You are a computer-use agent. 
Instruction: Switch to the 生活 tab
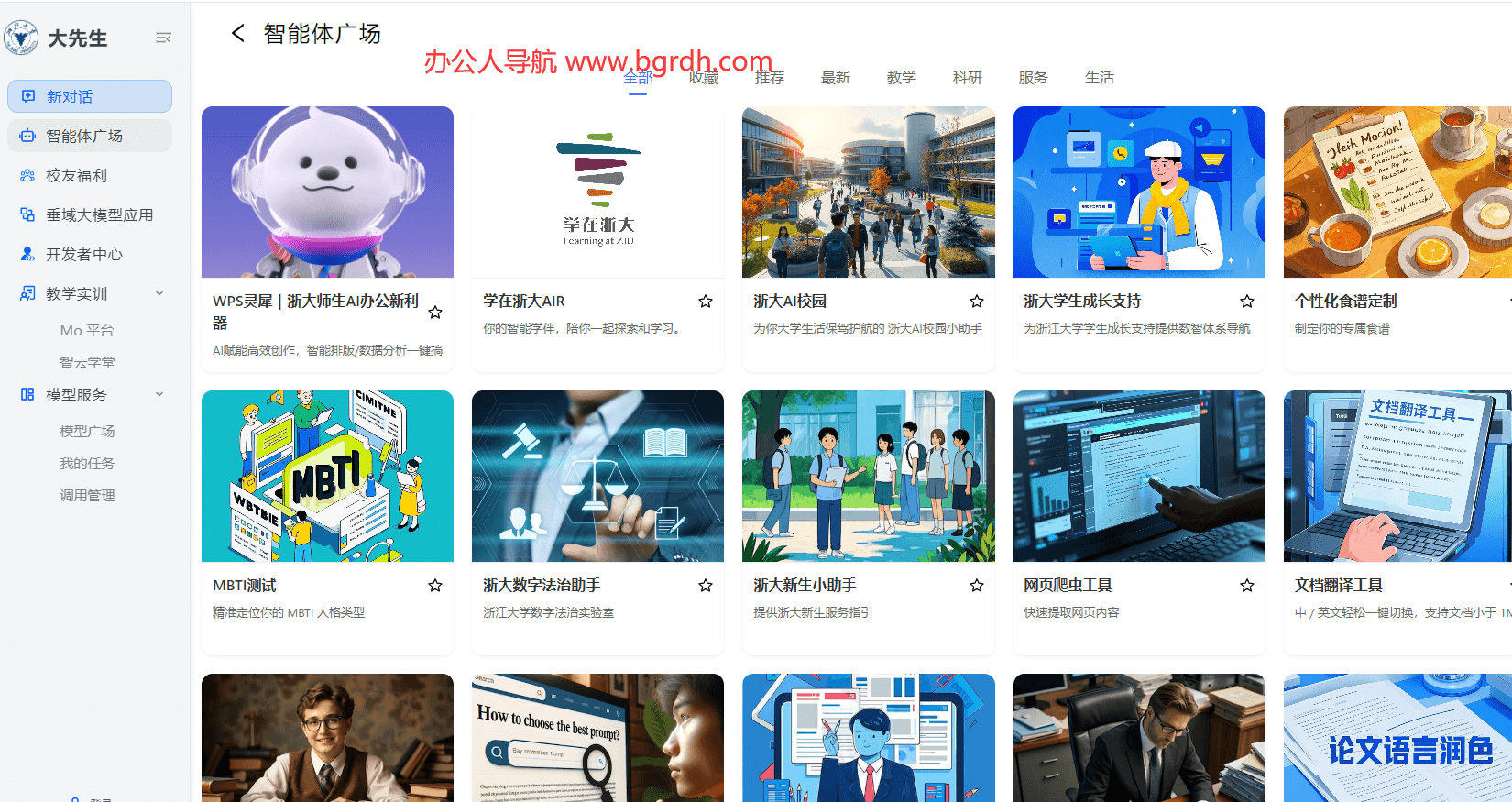coord(1100,78)
